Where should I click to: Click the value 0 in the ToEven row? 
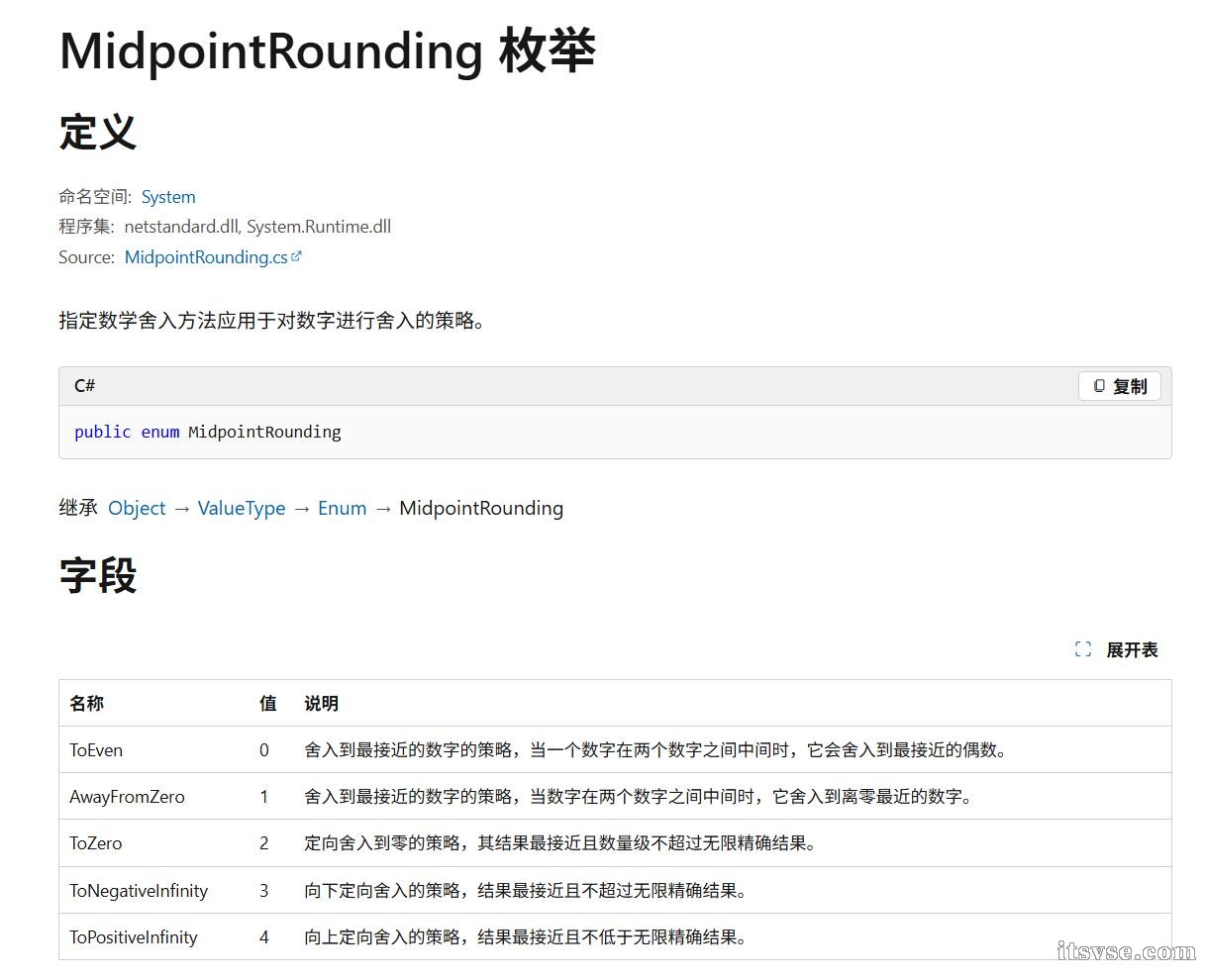[264, 750]
